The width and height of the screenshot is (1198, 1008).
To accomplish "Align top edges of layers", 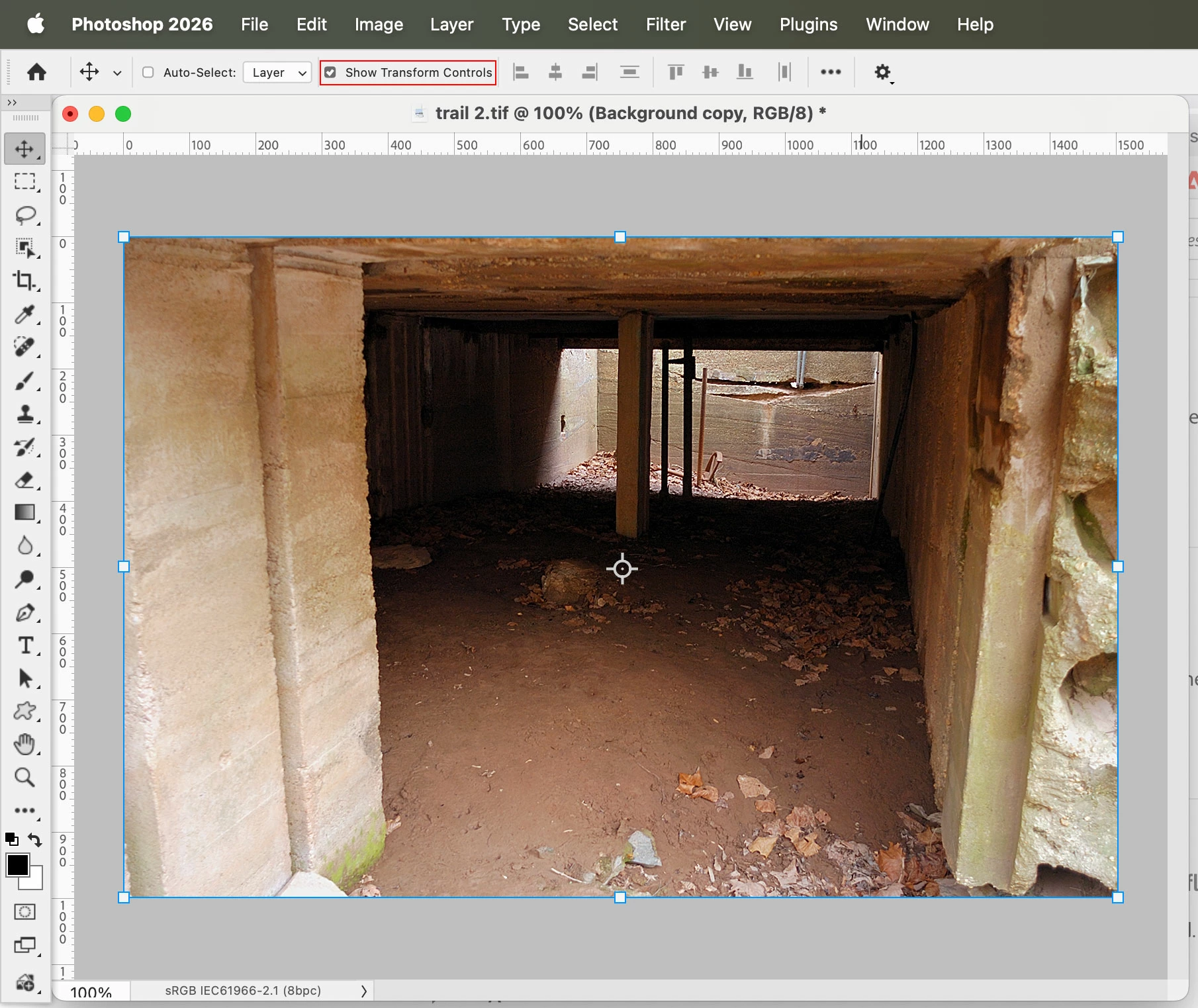I will pyautogui.click(x=676, y=72).
